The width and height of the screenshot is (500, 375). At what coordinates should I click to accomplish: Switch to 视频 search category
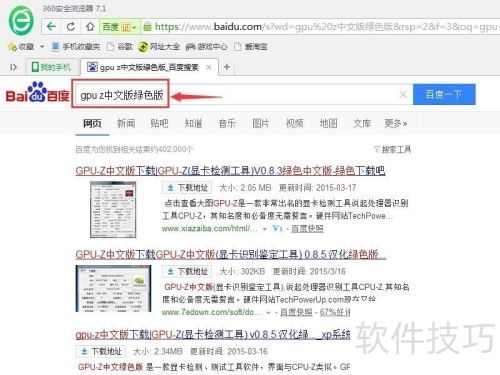[295, 123]
